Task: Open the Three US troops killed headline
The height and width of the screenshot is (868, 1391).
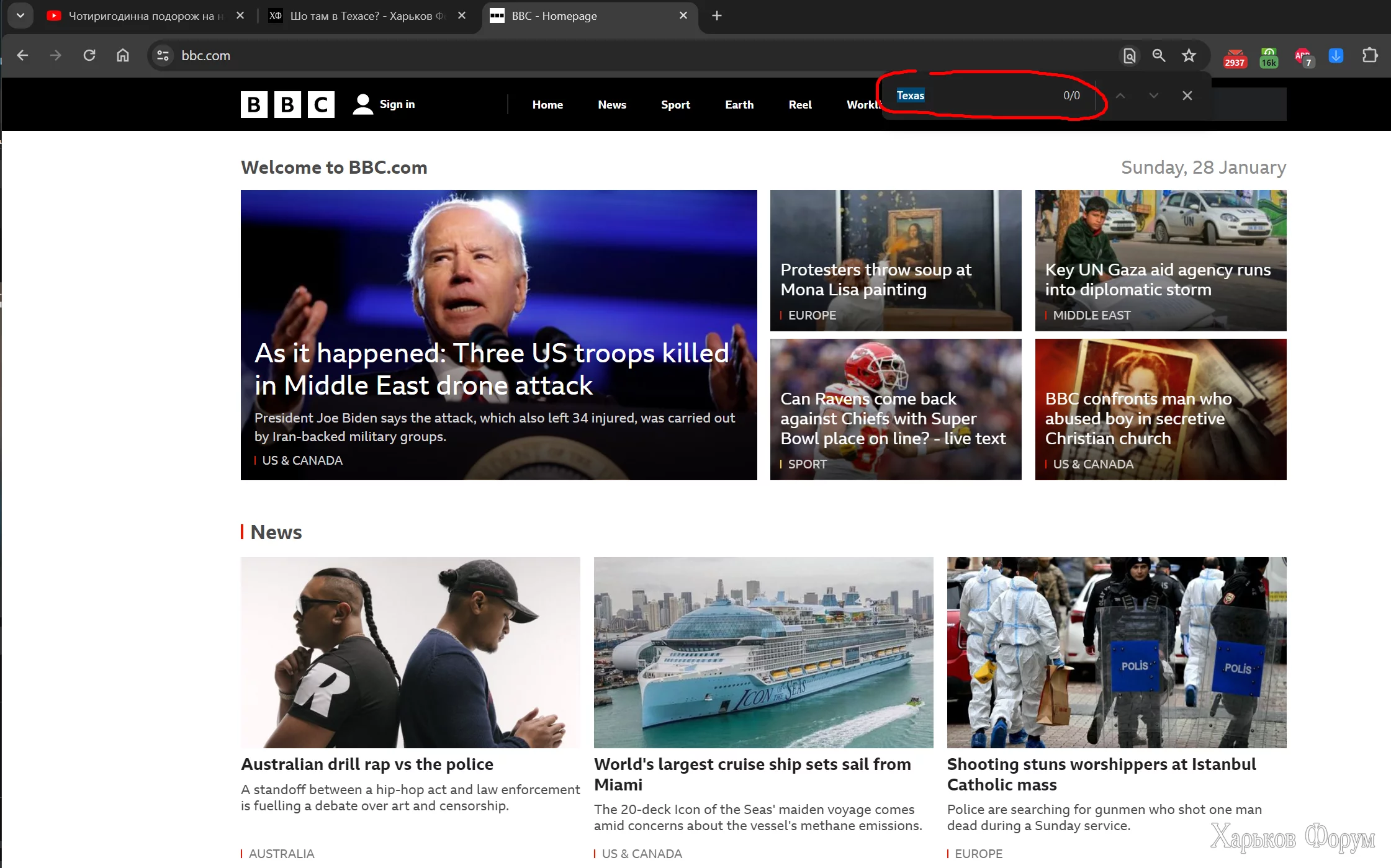Action: tap(491, 369)
